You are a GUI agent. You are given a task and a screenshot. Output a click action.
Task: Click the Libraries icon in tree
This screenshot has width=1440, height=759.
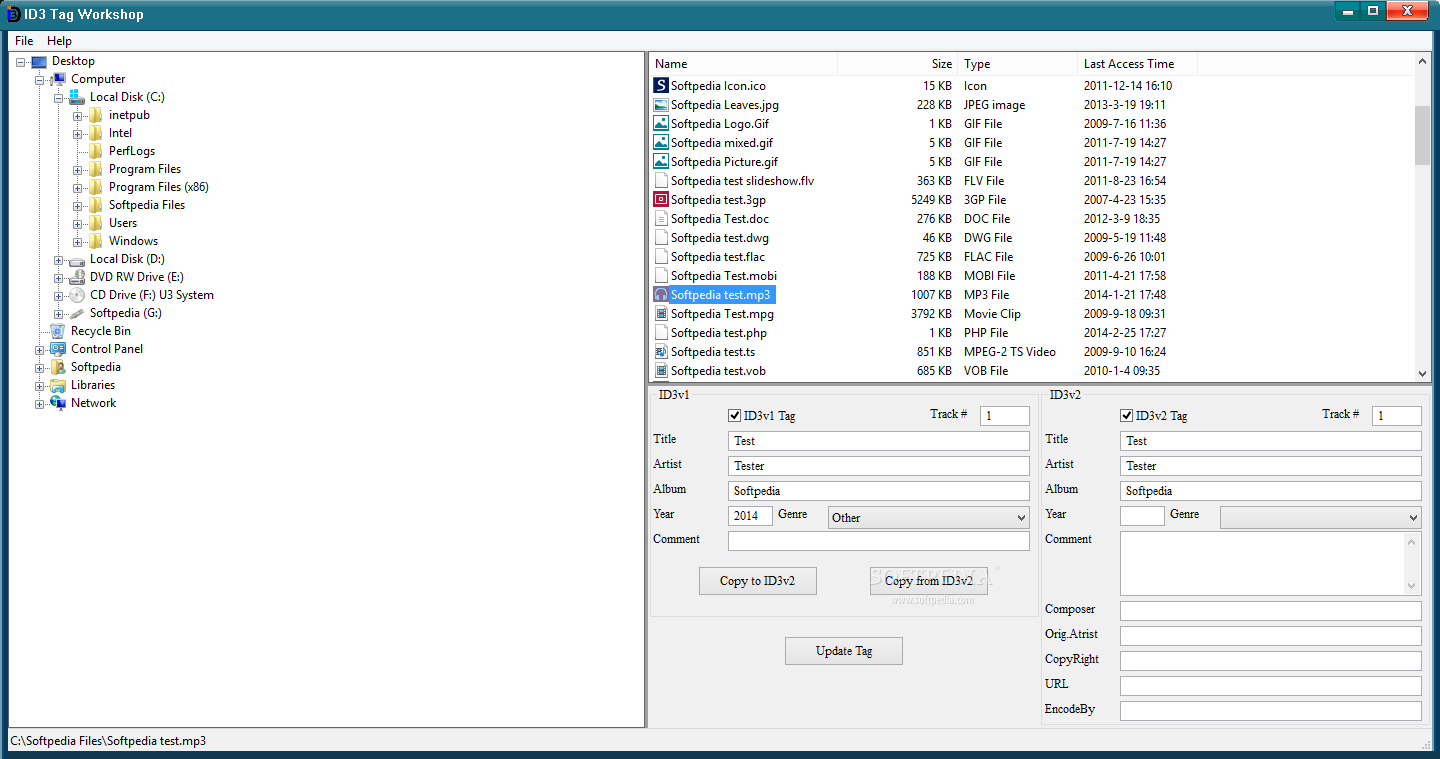(58, 385)
